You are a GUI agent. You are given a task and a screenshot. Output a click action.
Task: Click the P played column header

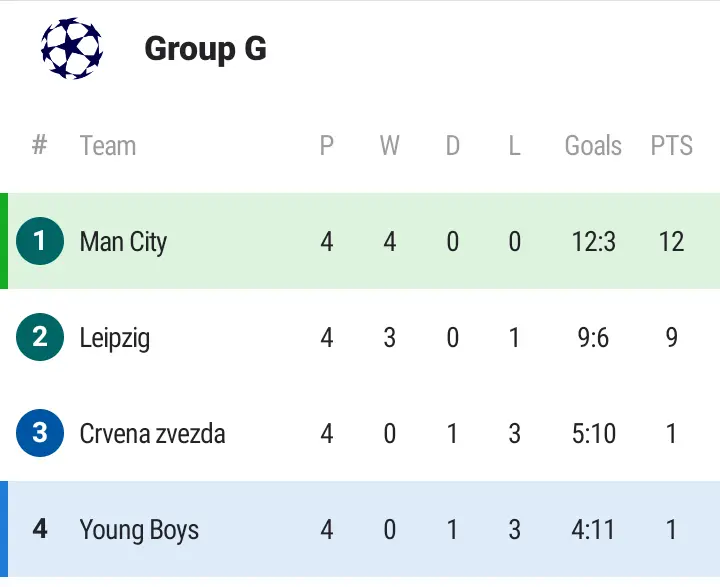[326, 146]
